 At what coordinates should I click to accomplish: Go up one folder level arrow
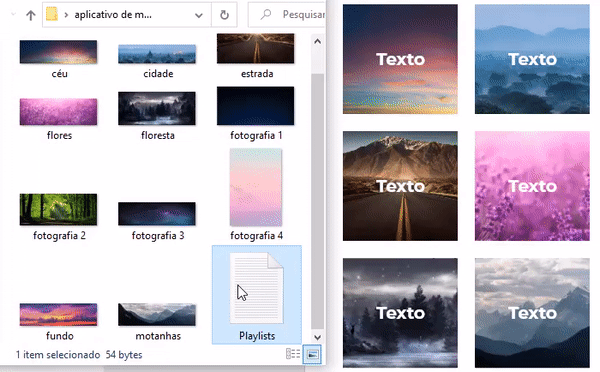point(31,15)
